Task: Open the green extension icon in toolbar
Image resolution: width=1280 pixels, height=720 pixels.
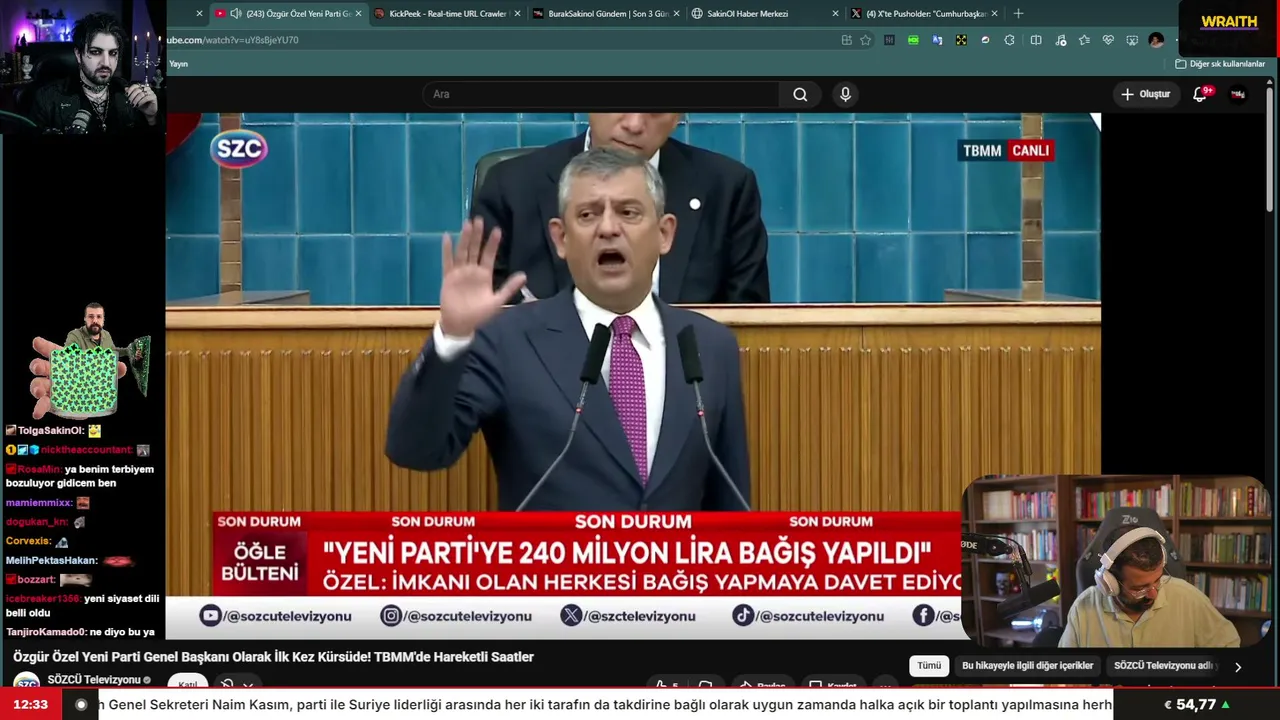Action: (x=913, y=40)
